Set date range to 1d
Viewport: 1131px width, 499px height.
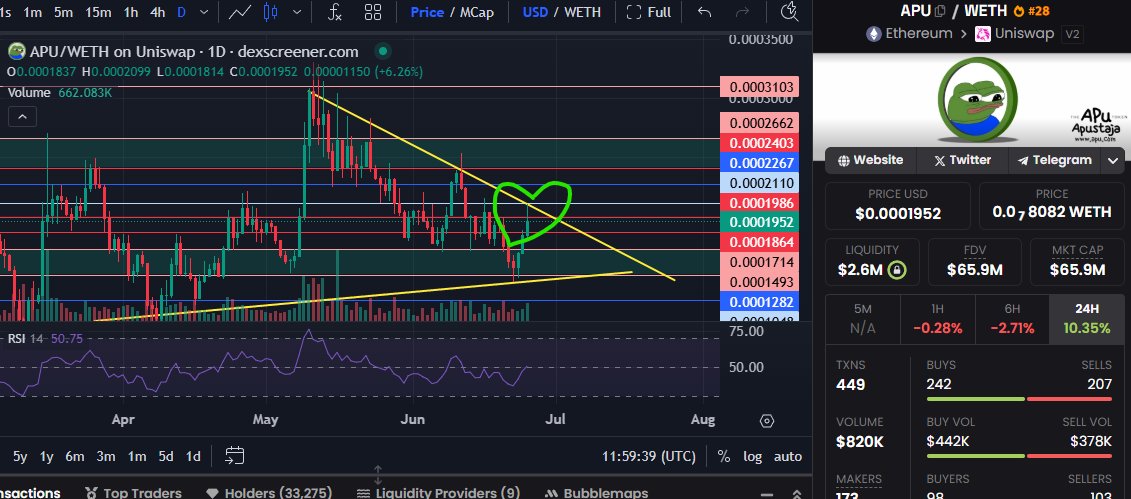[193, 456]
